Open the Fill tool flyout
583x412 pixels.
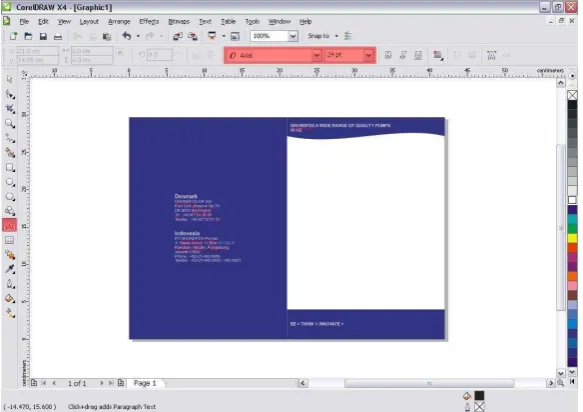tap(10, 299)
